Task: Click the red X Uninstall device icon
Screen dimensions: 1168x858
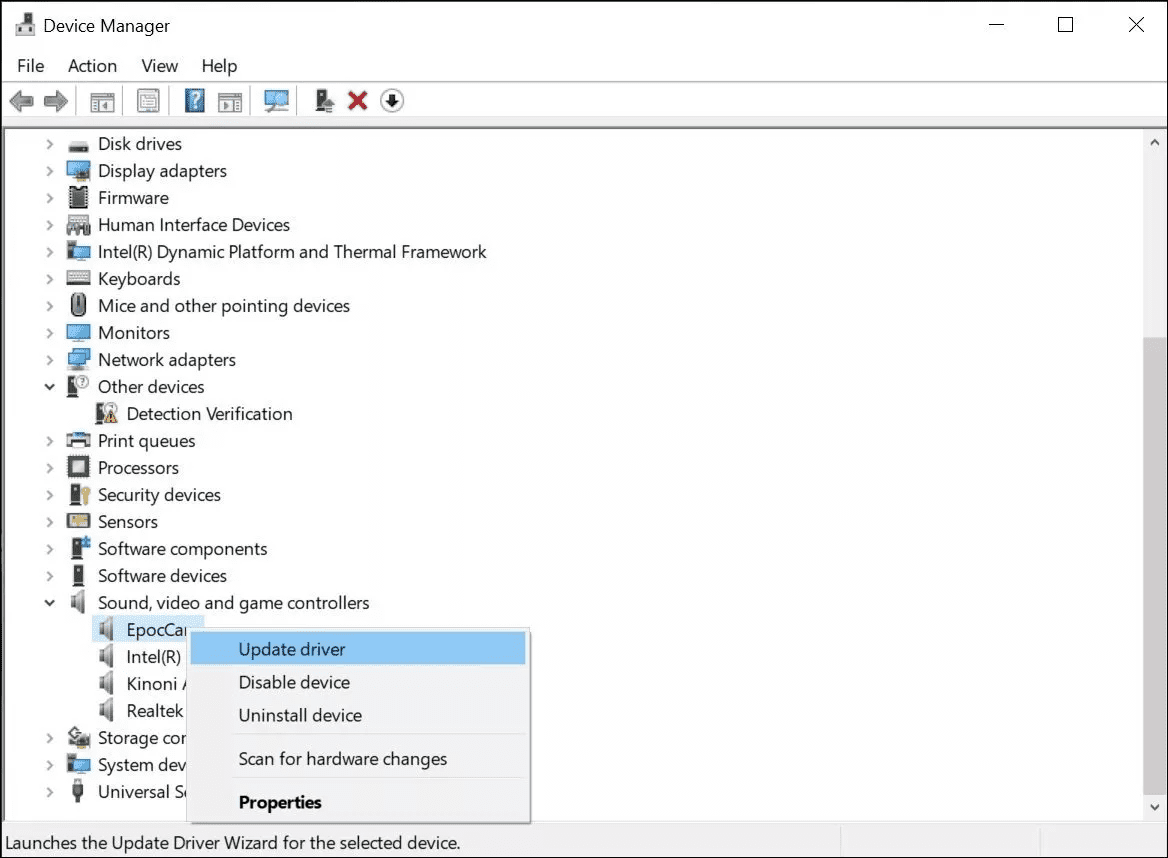Action: [x=358, y=101]
